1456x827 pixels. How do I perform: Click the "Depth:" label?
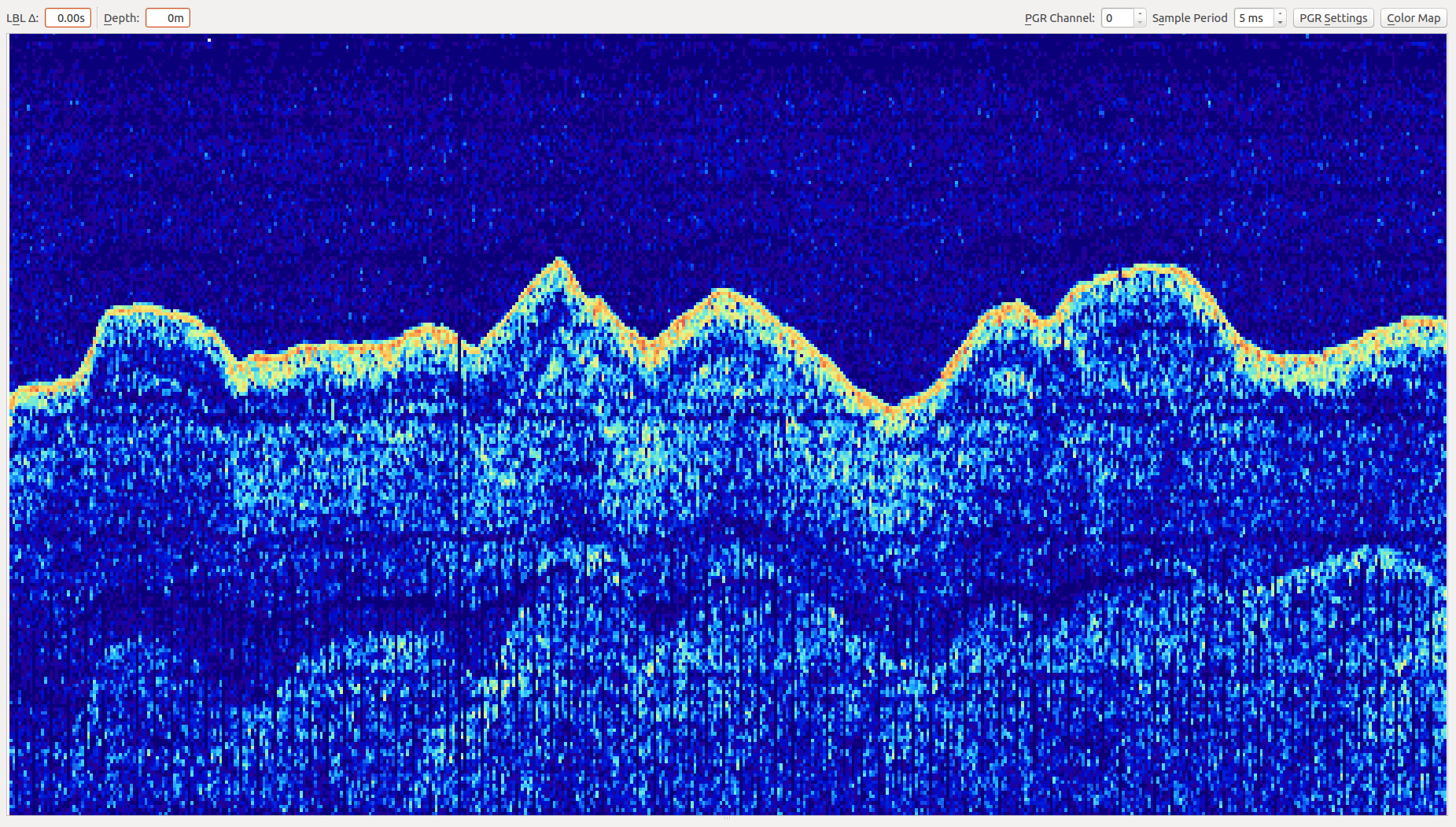[x=121, y=18]
